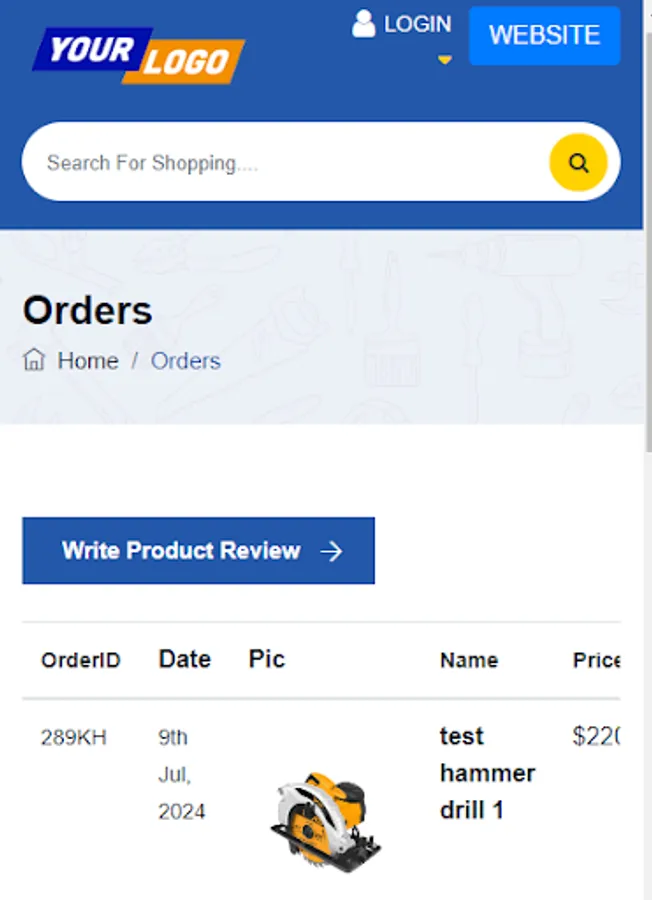Click the arrow icon on Write Product Review
652x900 pixels.
point(331,552)
